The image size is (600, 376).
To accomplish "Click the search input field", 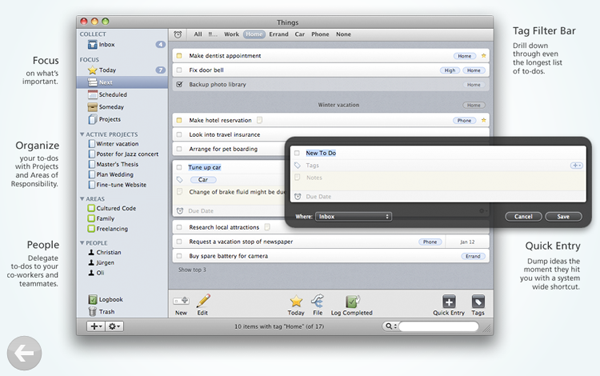I will [x=438, y=326].
